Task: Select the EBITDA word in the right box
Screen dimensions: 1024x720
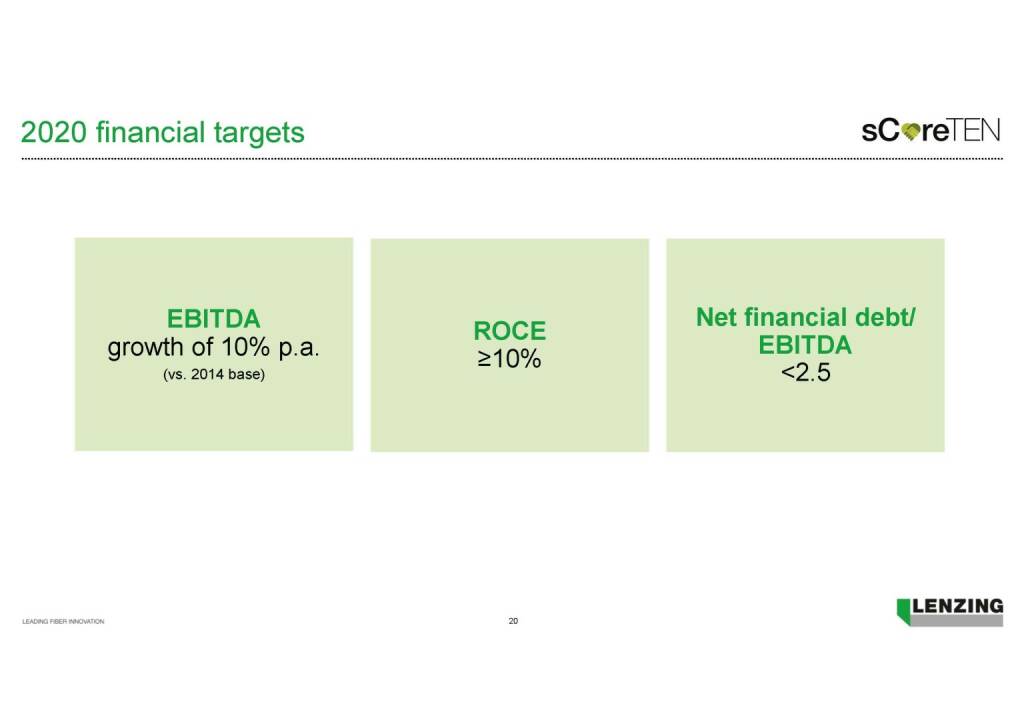Action: pos(805,346)
